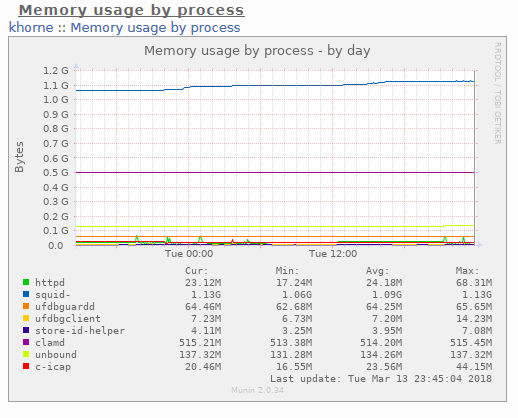Image resolution: width=518 pixels, height=418 pixels.
Task: Click the 'Last update' timestamp text
Action: coord(381,379)
